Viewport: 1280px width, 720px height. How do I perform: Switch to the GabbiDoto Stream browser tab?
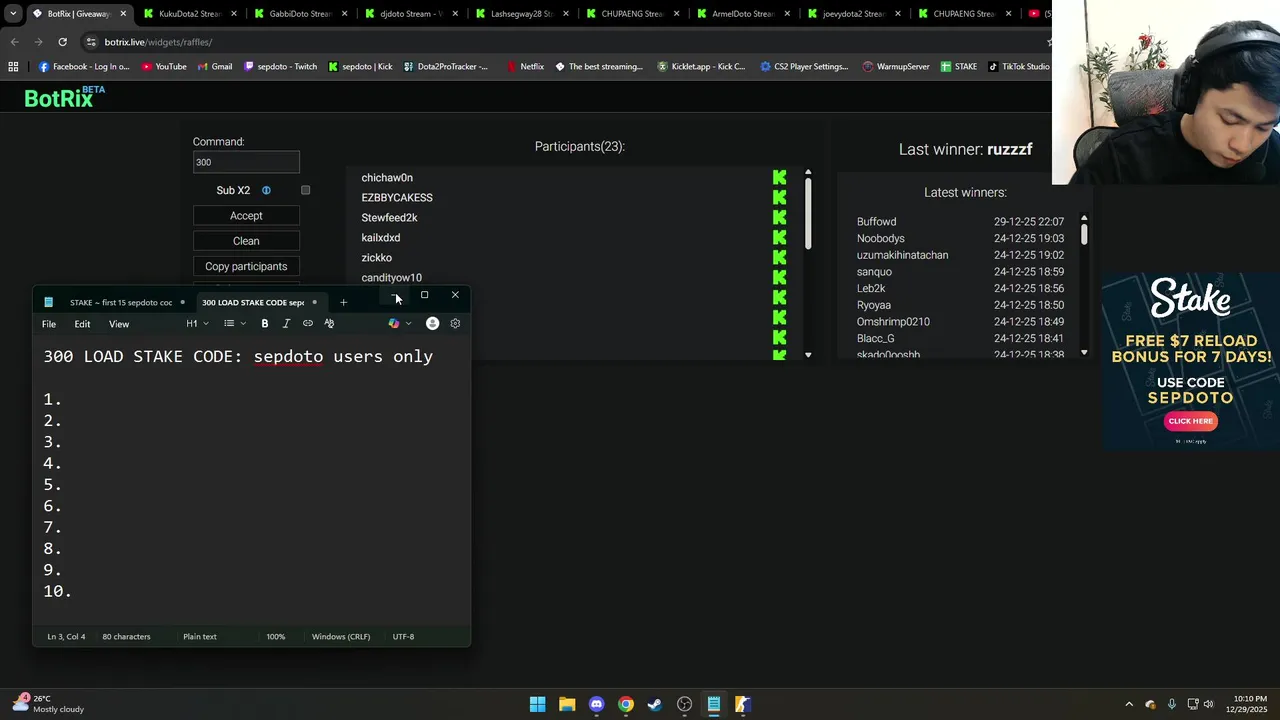[300, 14]
